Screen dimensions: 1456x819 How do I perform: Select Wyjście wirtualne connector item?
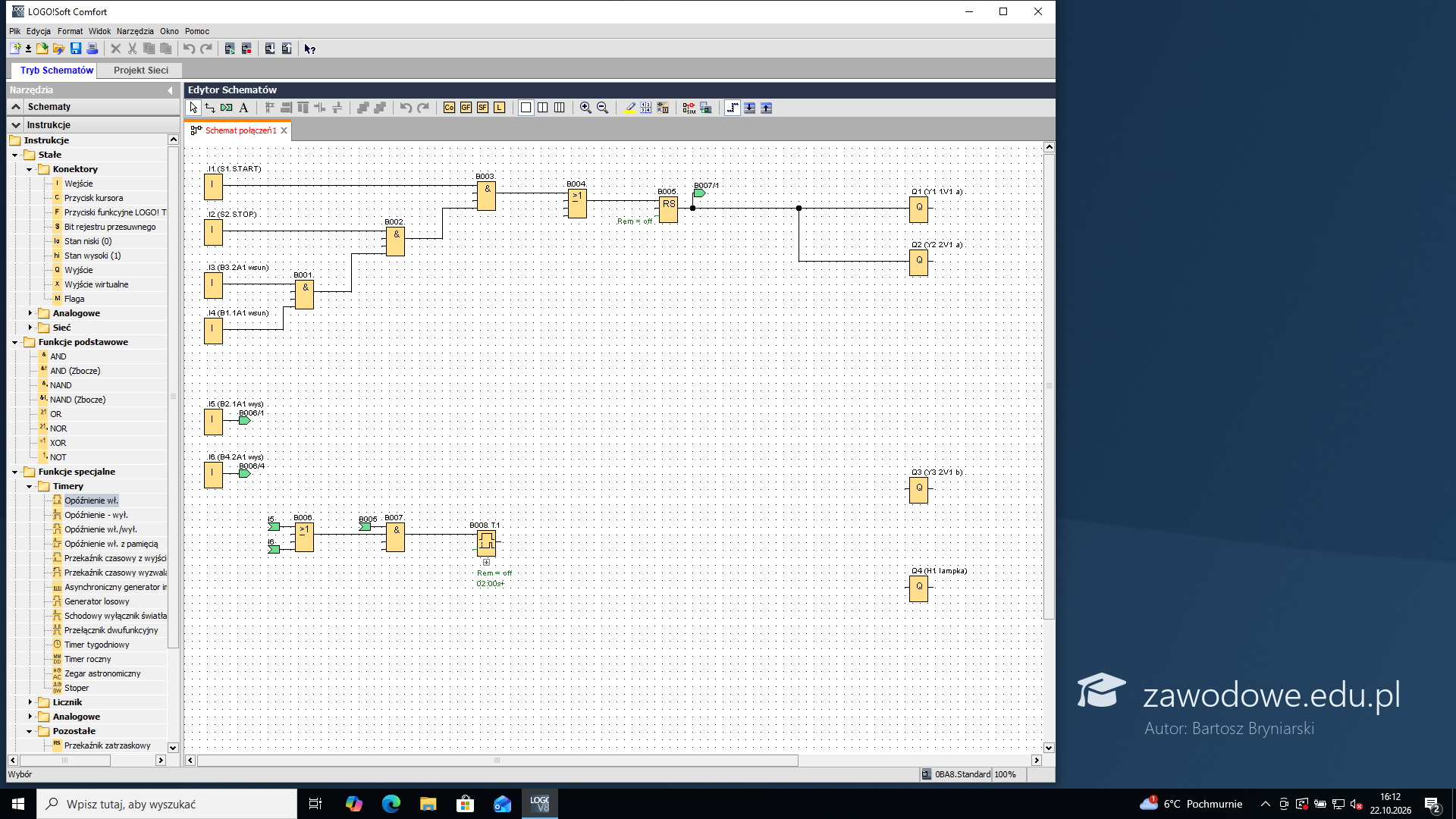click(x=96, y=284)
